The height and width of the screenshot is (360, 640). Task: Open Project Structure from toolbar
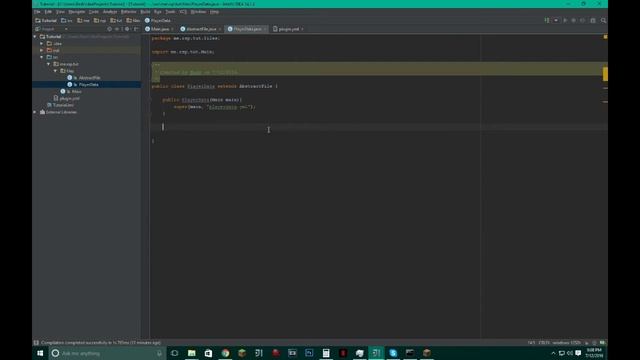click(593, 20)
